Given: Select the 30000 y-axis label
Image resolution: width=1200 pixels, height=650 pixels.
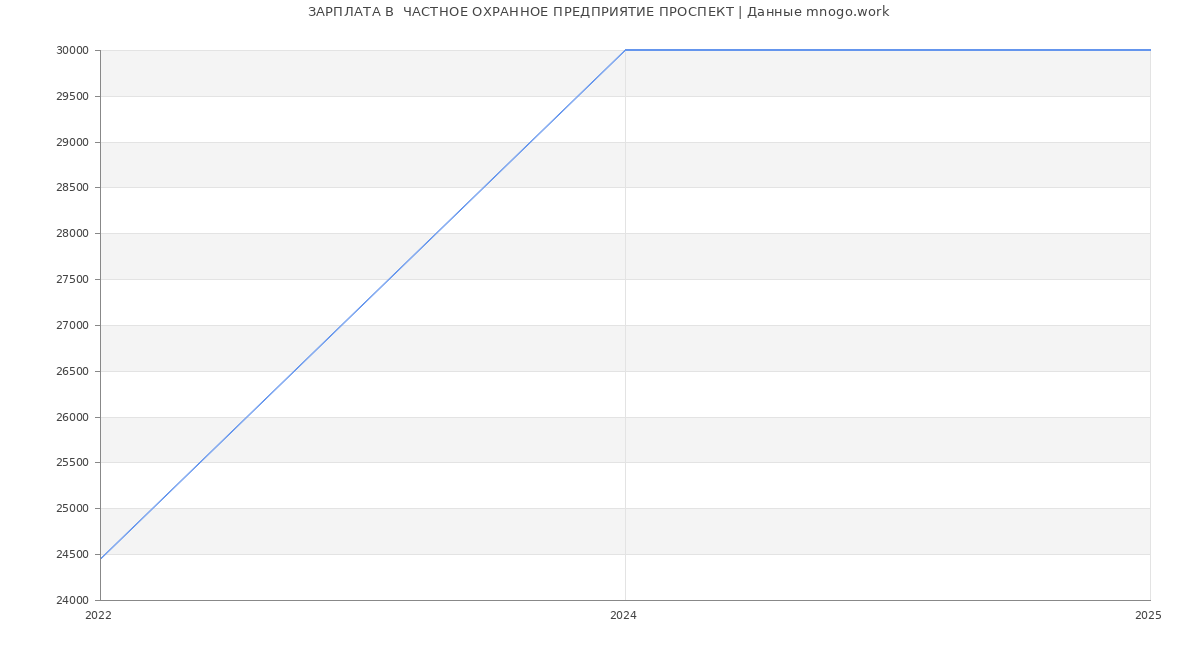Looking at the screenshot, I should click(x=72, y=51).
